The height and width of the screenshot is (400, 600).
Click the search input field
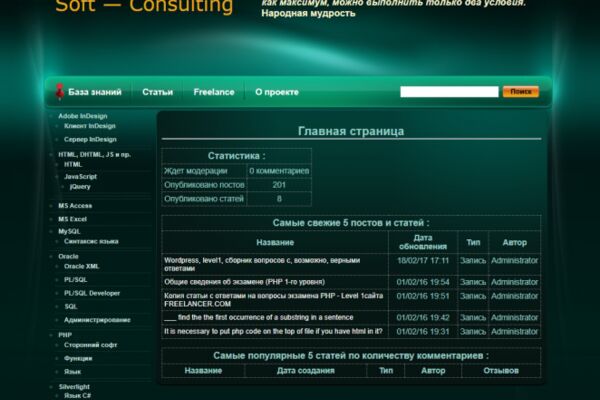449,92
